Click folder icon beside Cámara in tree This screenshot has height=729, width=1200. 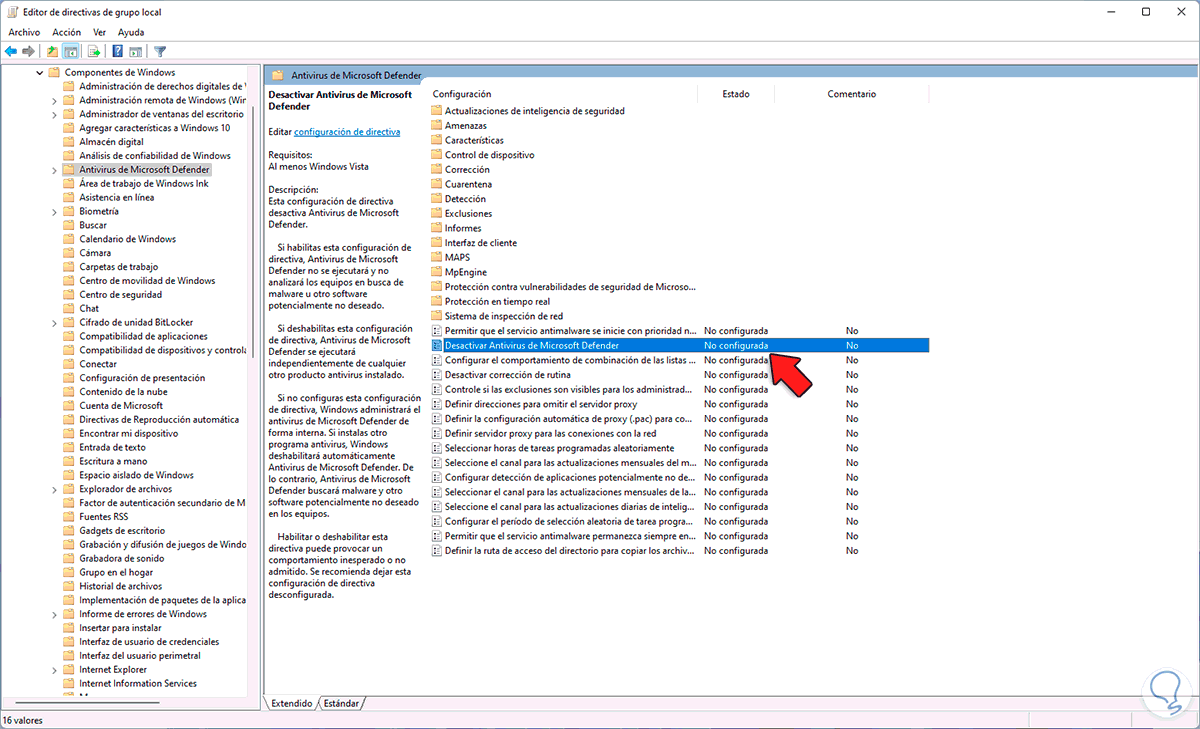[69, 253]
